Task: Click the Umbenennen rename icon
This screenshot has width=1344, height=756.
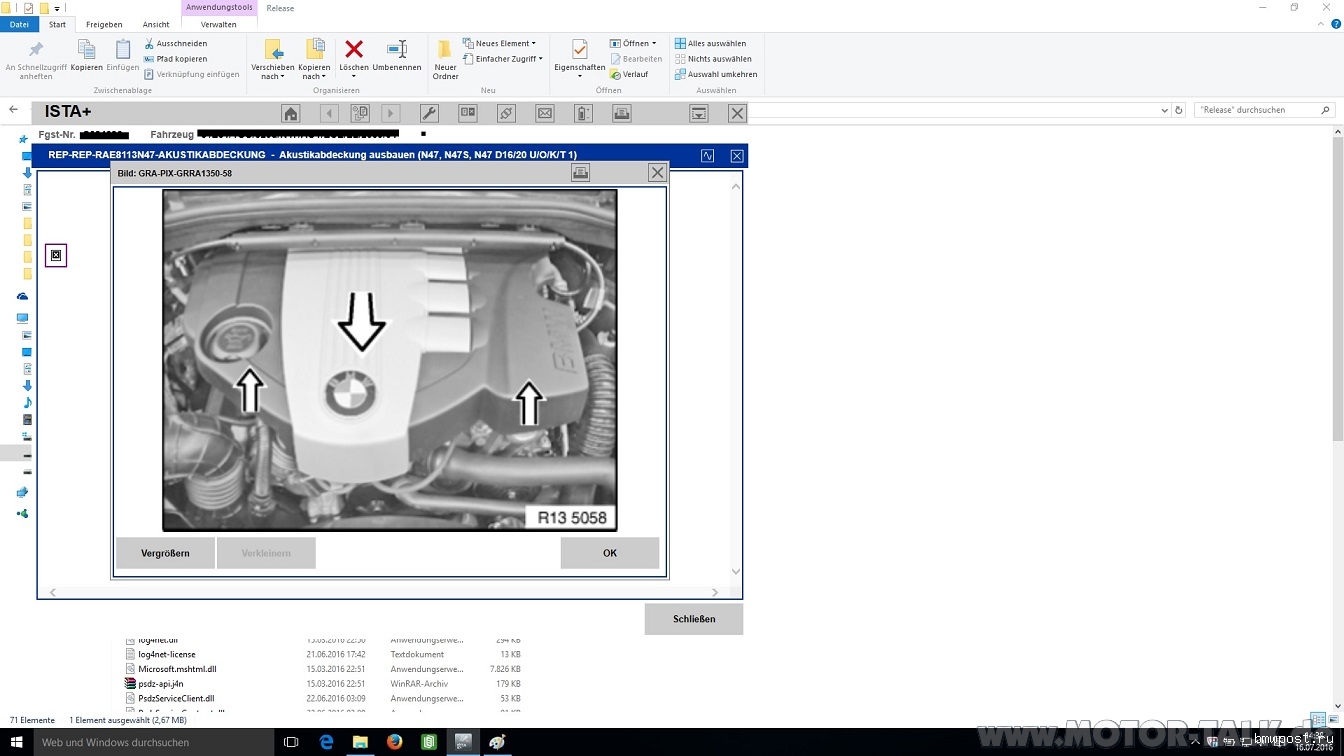Action: pyautogui.click(x=397, y=49)
